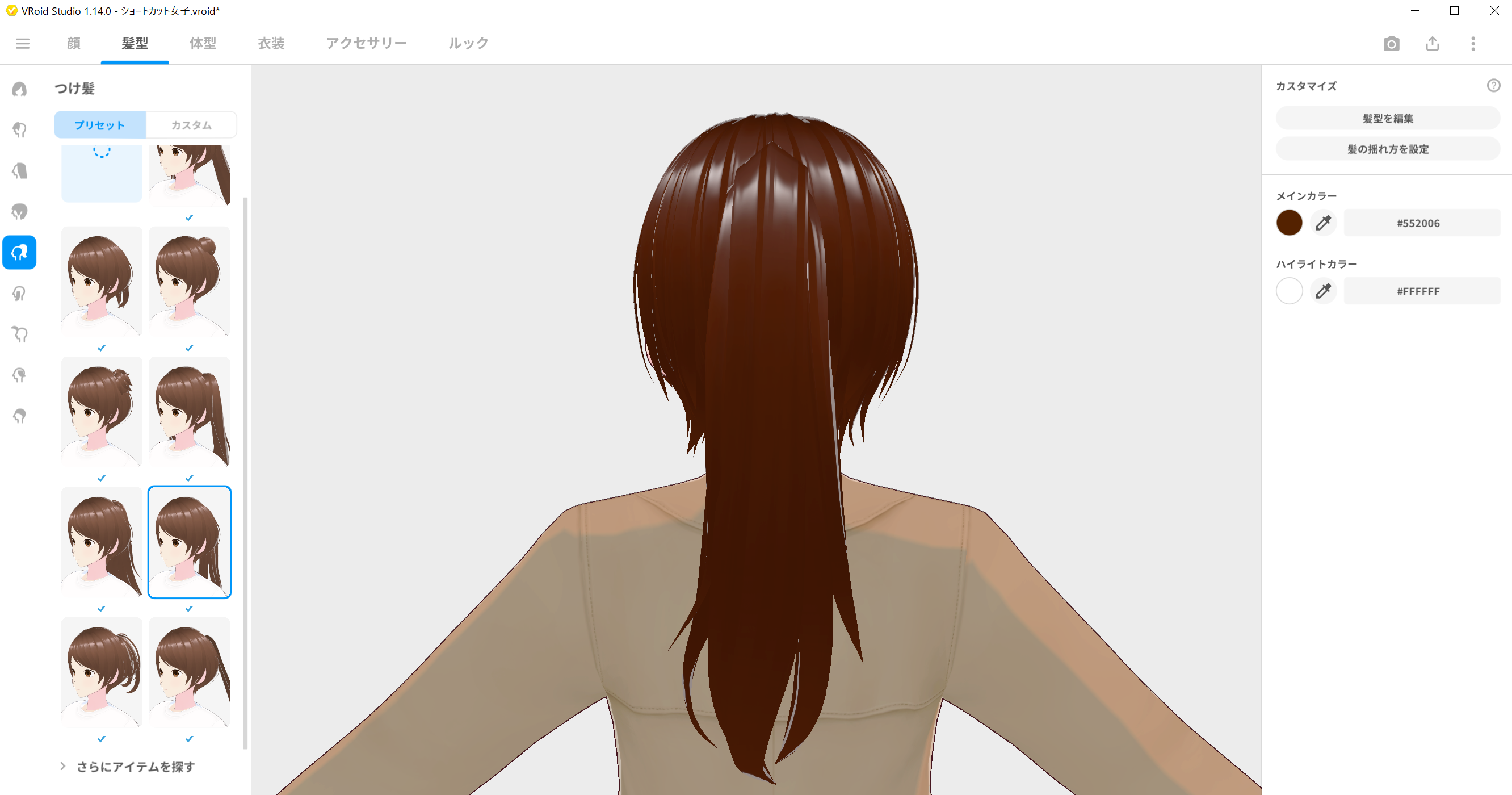Click the #552006 hex color field

[x=1422, y=223]
